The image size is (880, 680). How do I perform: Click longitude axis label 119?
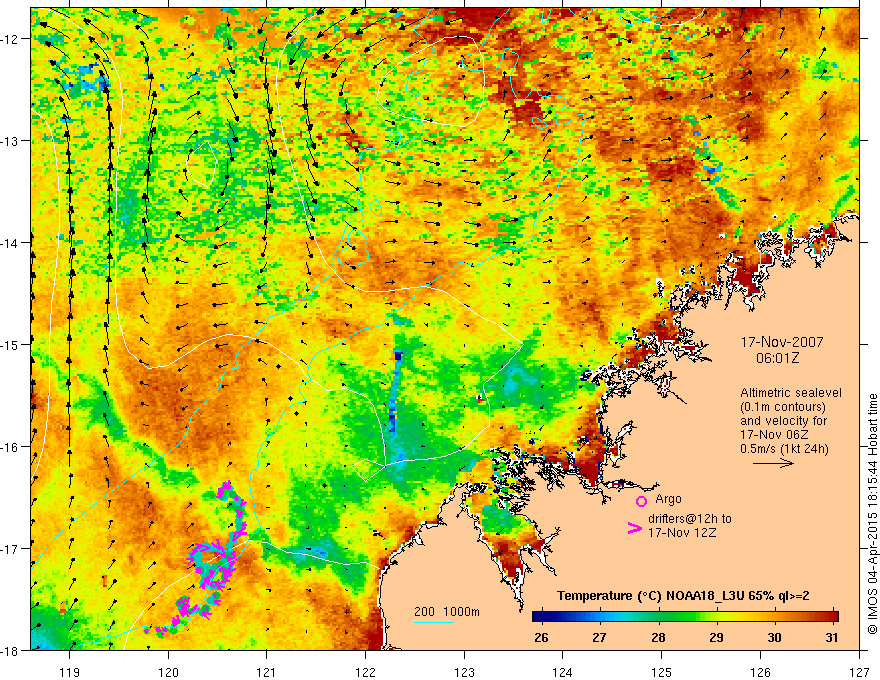(69, 672)
